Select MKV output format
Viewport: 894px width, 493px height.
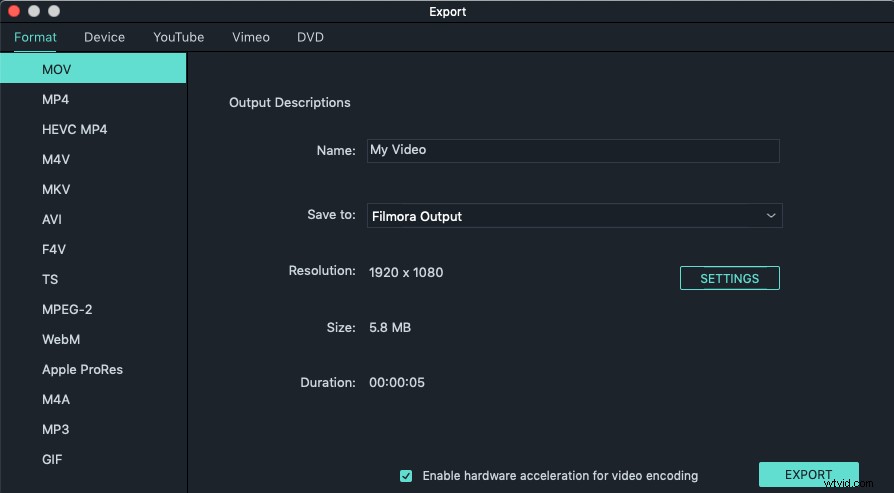56,190
